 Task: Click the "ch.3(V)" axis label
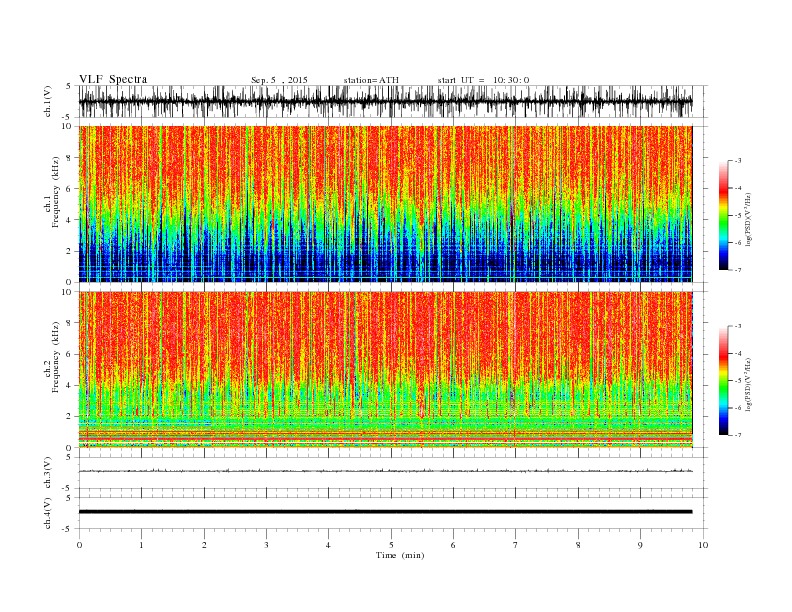tap(48, 473)
